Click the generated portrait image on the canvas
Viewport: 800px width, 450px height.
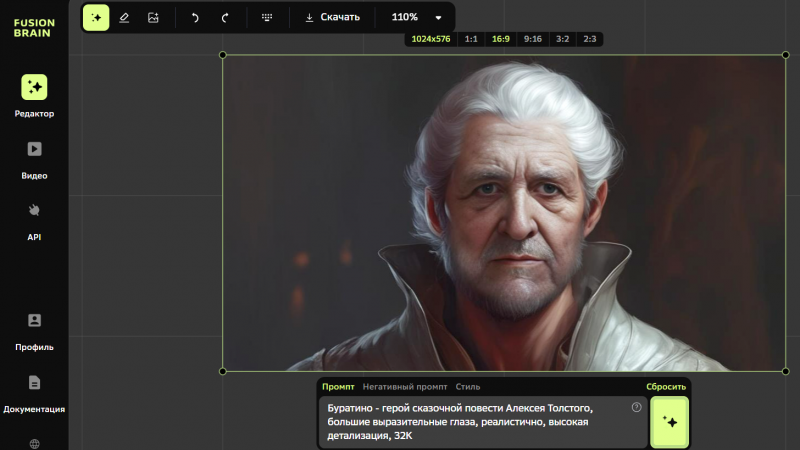(504, 213)
